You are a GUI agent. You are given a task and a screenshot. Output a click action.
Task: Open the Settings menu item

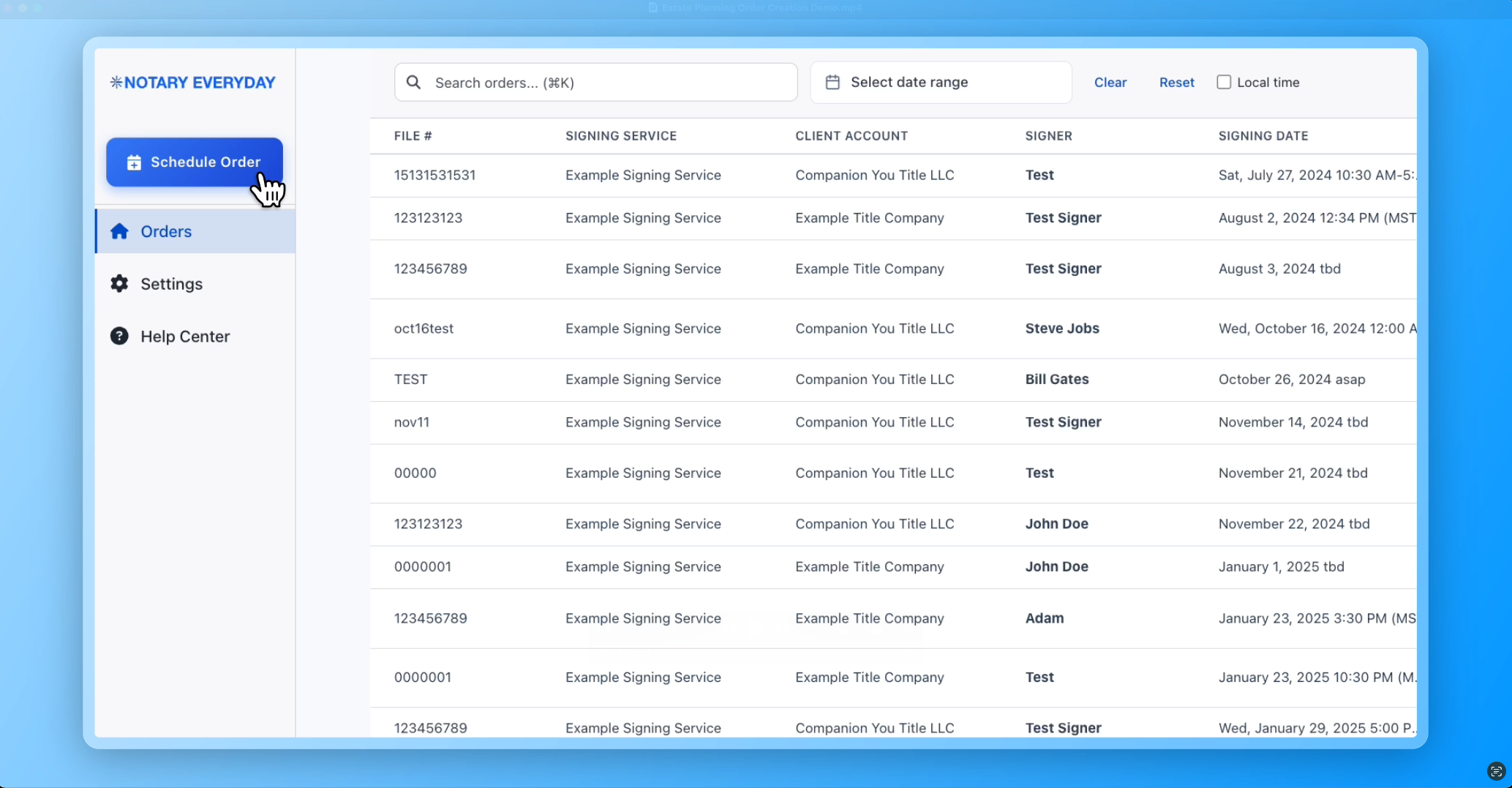pos(171,284)
